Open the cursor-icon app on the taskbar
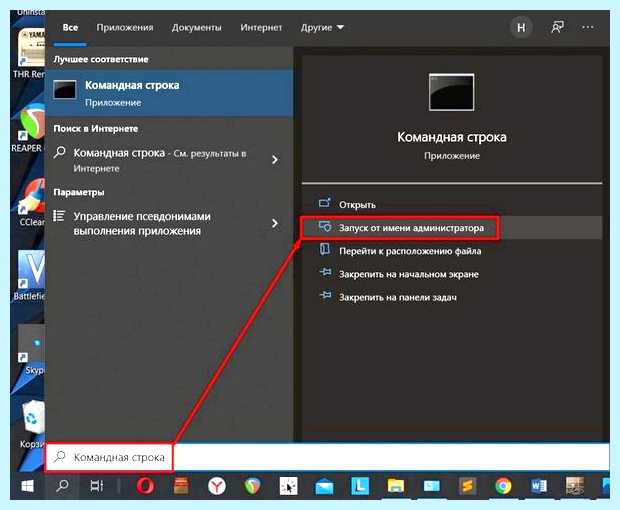The height and width of the screenshot is (510, 620). 289,486
